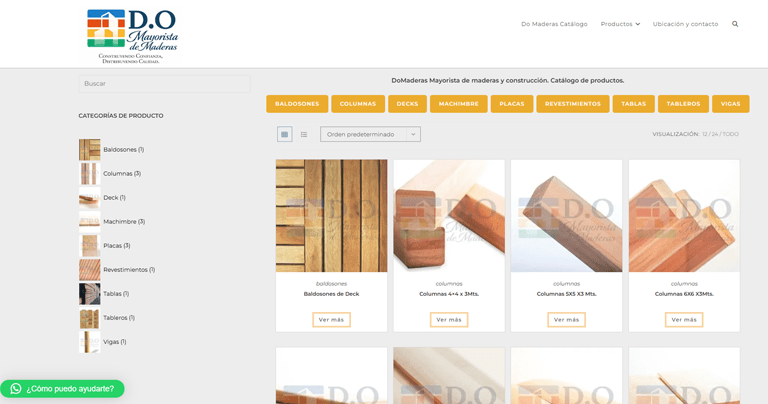Open Baldosones (1) sidebar link
Screen dimensions: 768x404
pos(123,150)
